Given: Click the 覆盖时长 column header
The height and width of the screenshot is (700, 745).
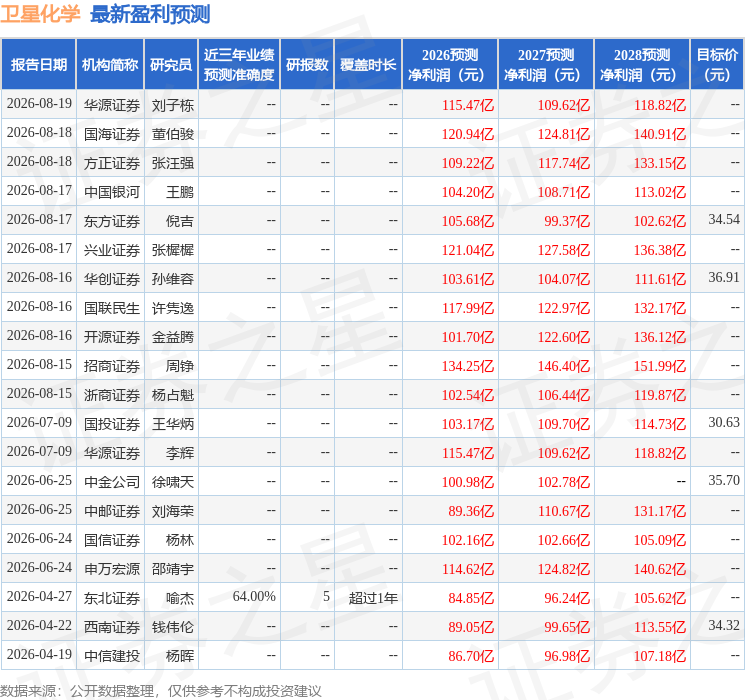Looking at the screenshot, I should [x=368, y=65].
